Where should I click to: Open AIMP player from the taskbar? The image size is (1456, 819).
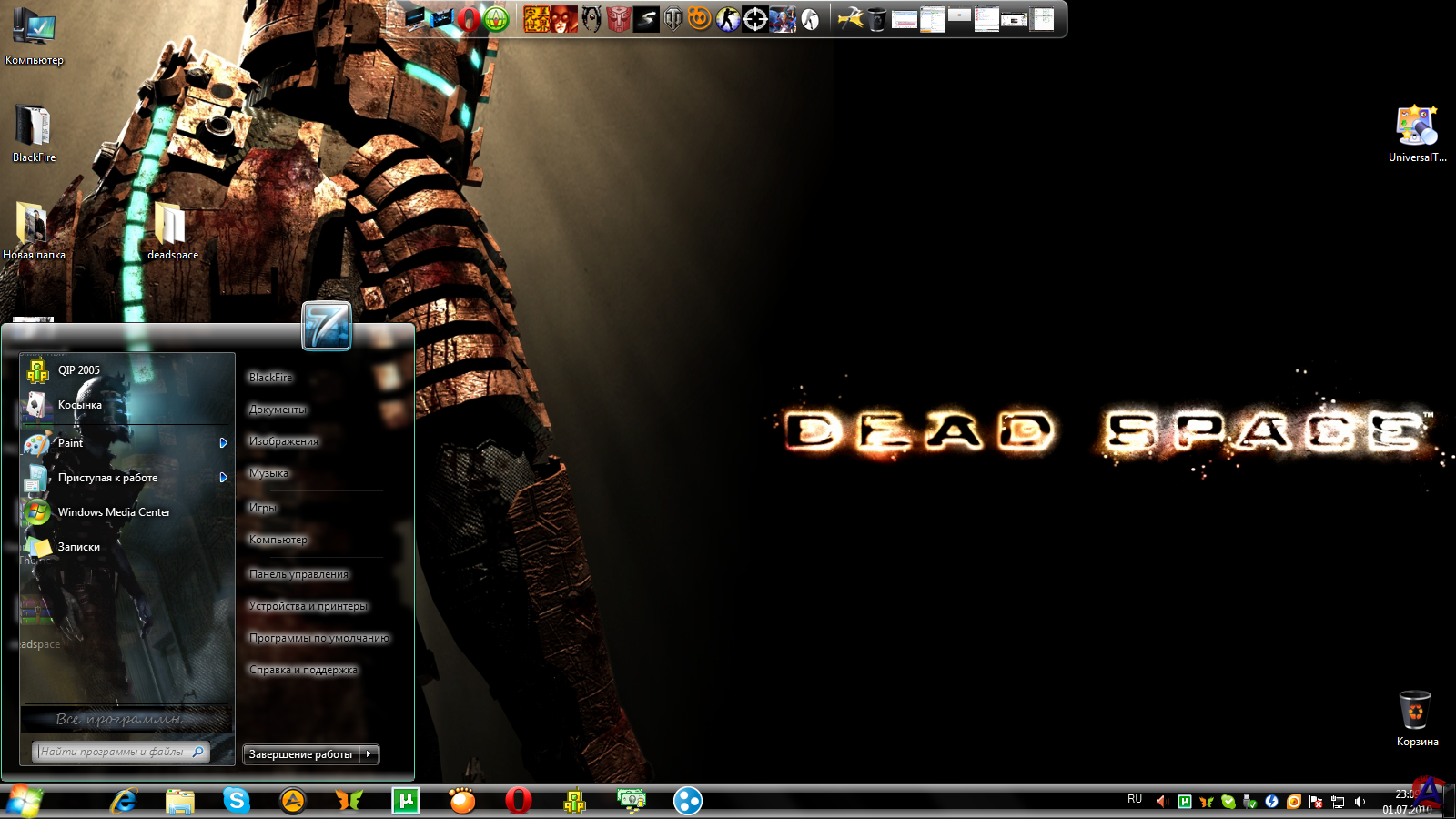coord(293,801)
